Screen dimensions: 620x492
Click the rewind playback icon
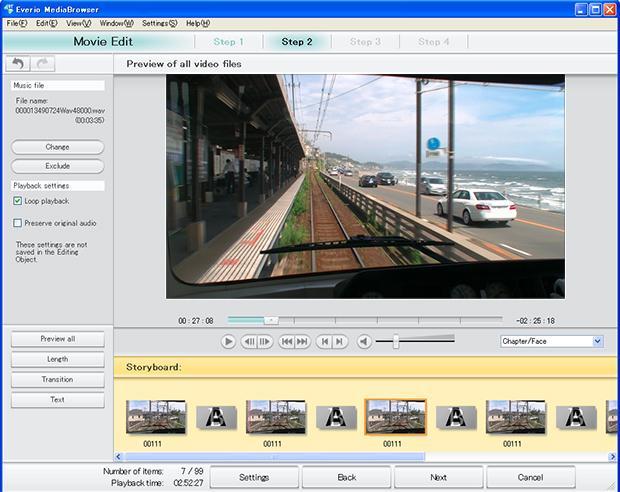(x=286, y=342)
